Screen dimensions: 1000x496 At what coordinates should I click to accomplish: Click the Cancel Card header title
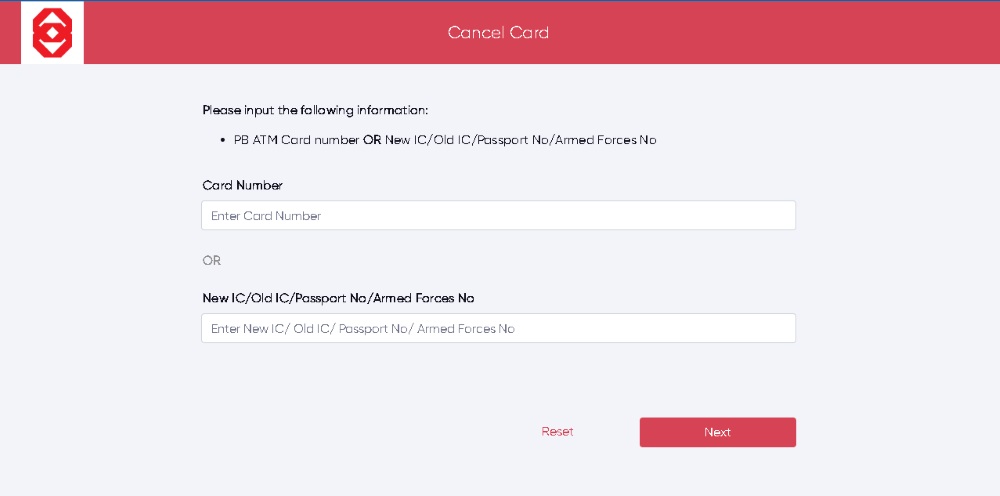[498, 33]
